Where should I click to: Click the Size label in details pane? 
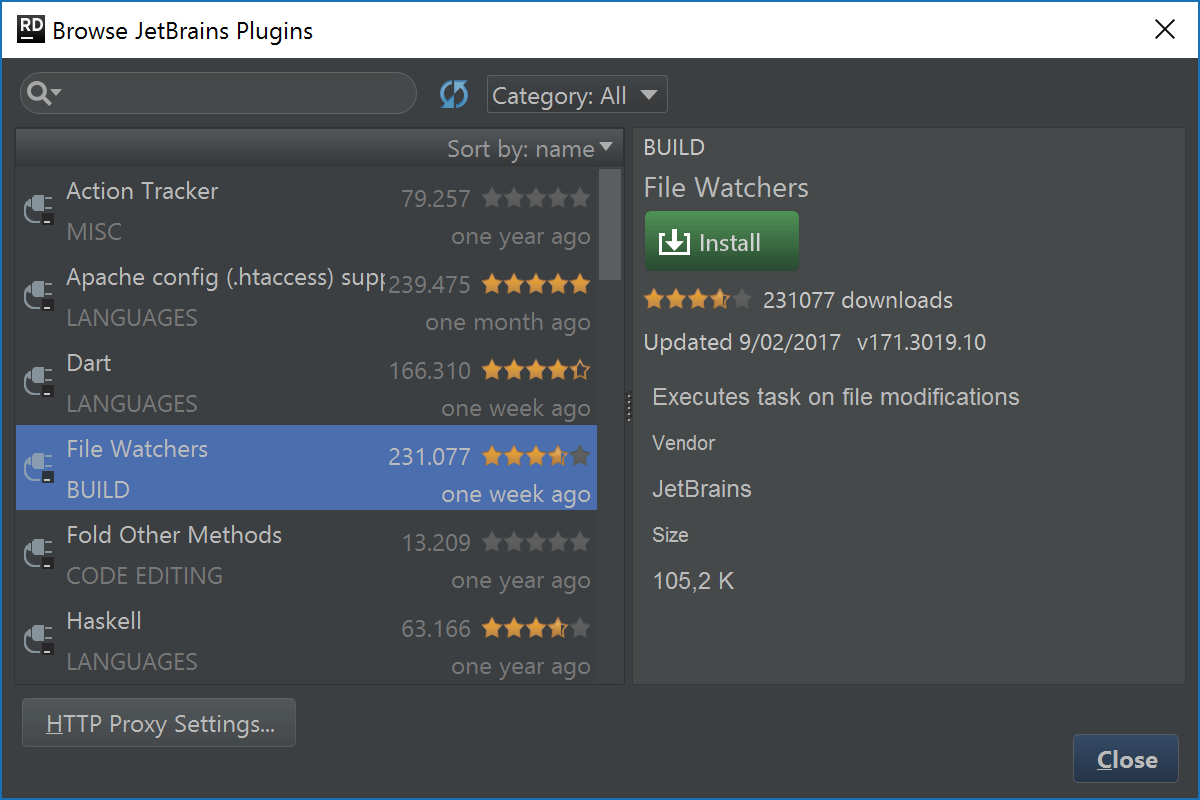670,535
